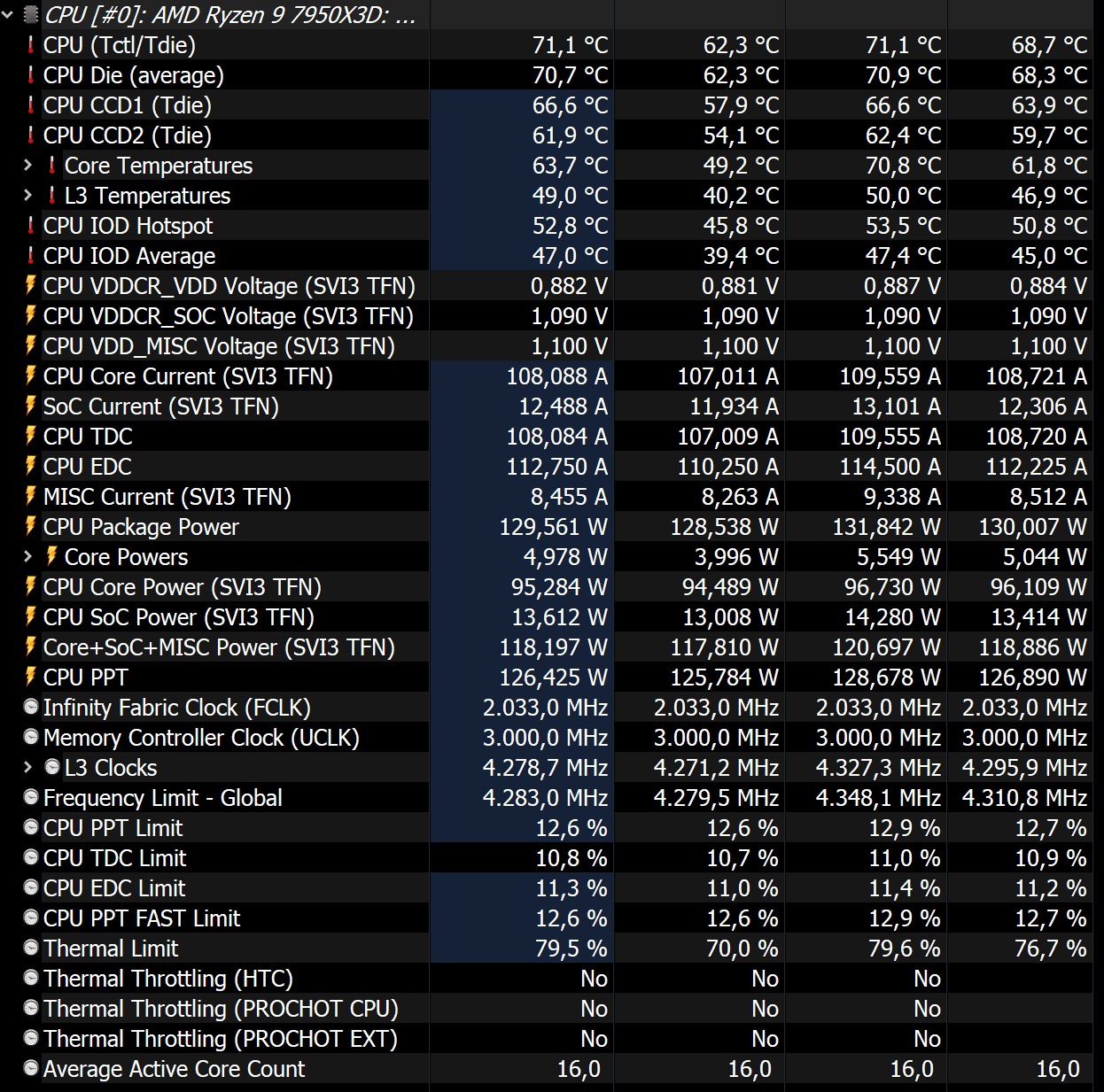Click the current value 0,882 V for VDDCR_VDD Voltage
The height and width of the screenshot is (1092, 1104).
coord(570,286)
